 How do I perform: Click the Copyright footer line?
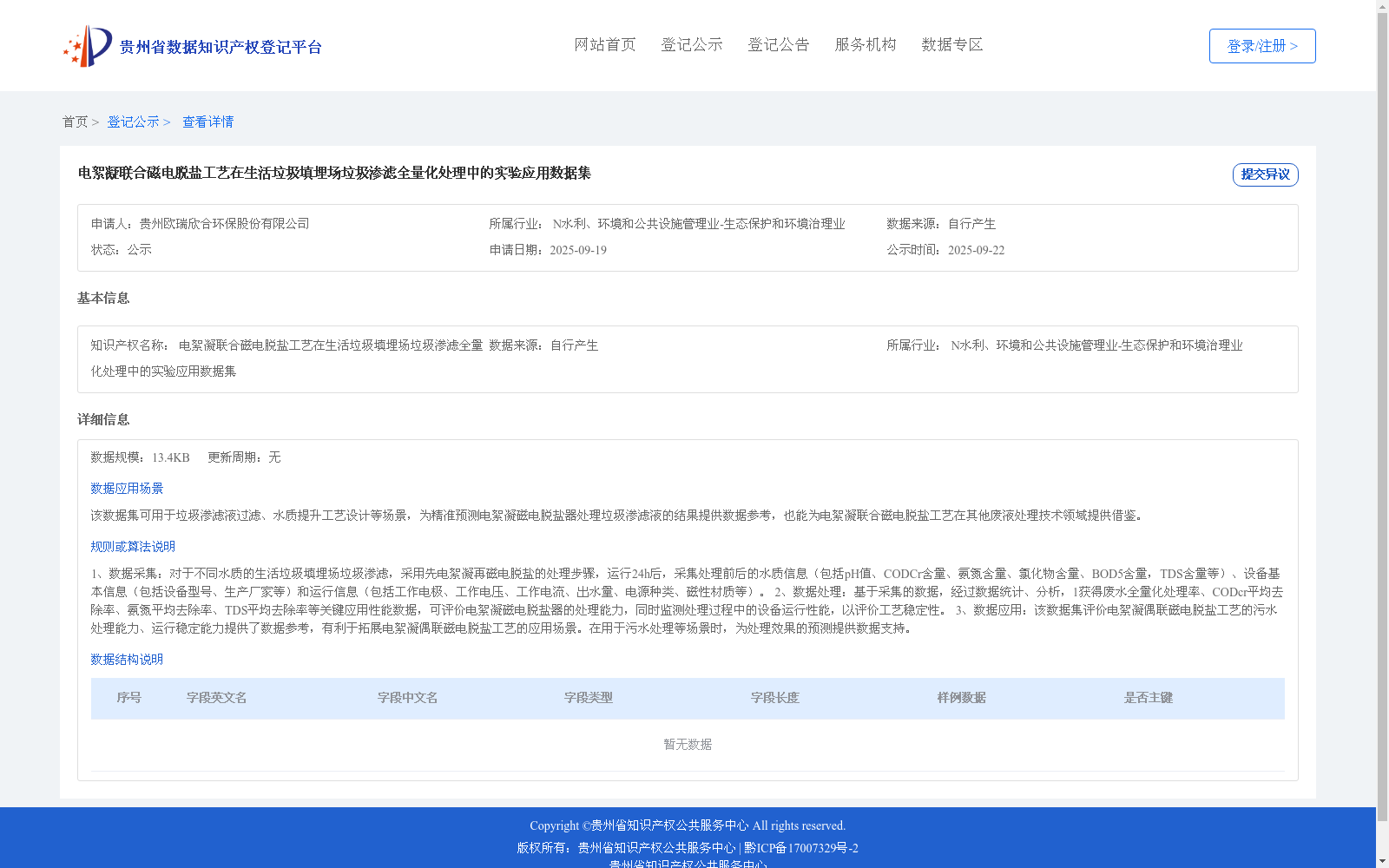pyautogui.click(x=688, y=825)
